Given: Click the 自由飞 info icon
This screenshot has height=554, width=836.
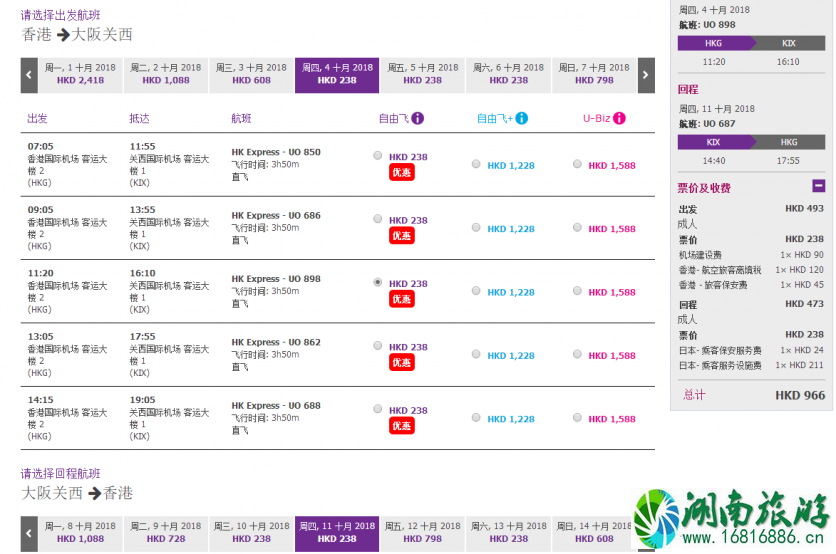Looking at the screenshot, I should coord(417,118).
